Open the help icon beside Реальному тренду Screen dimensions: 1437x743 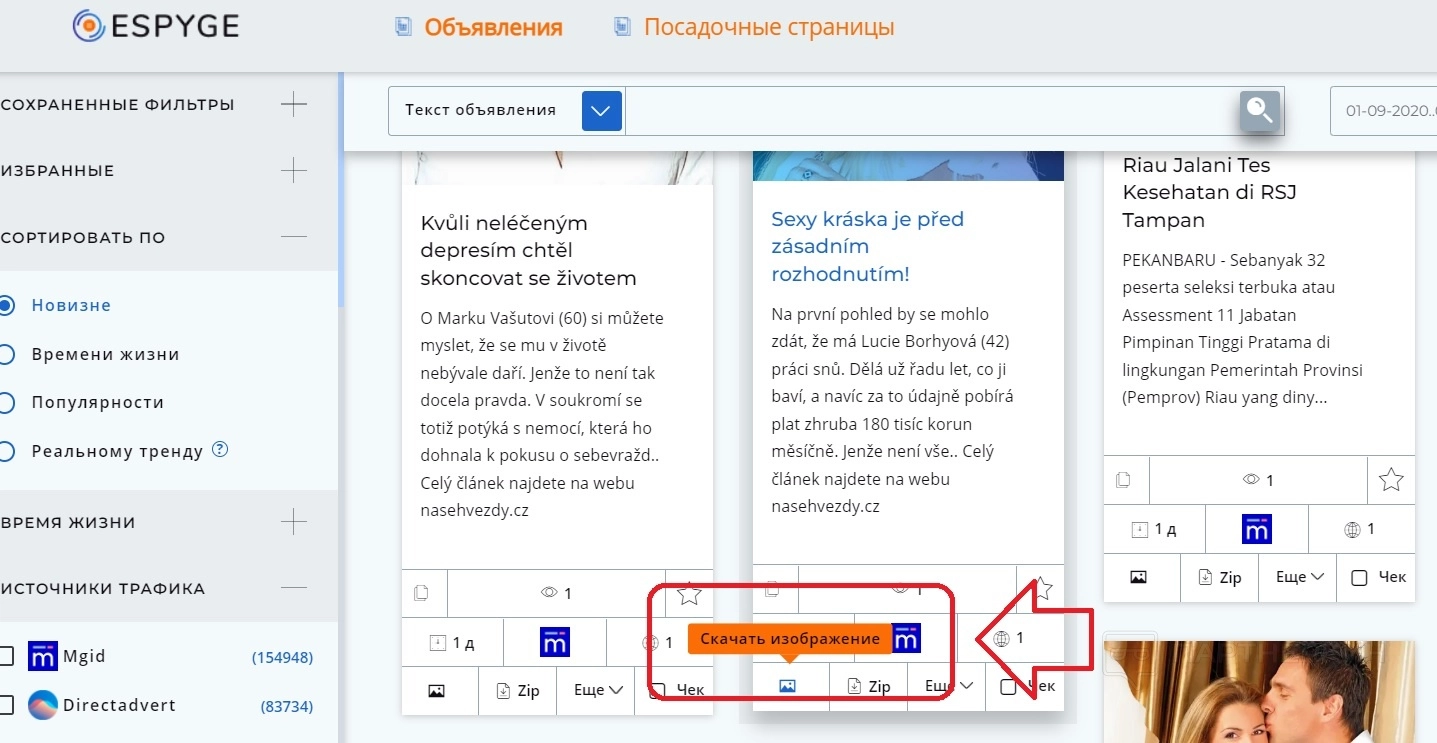221,450
